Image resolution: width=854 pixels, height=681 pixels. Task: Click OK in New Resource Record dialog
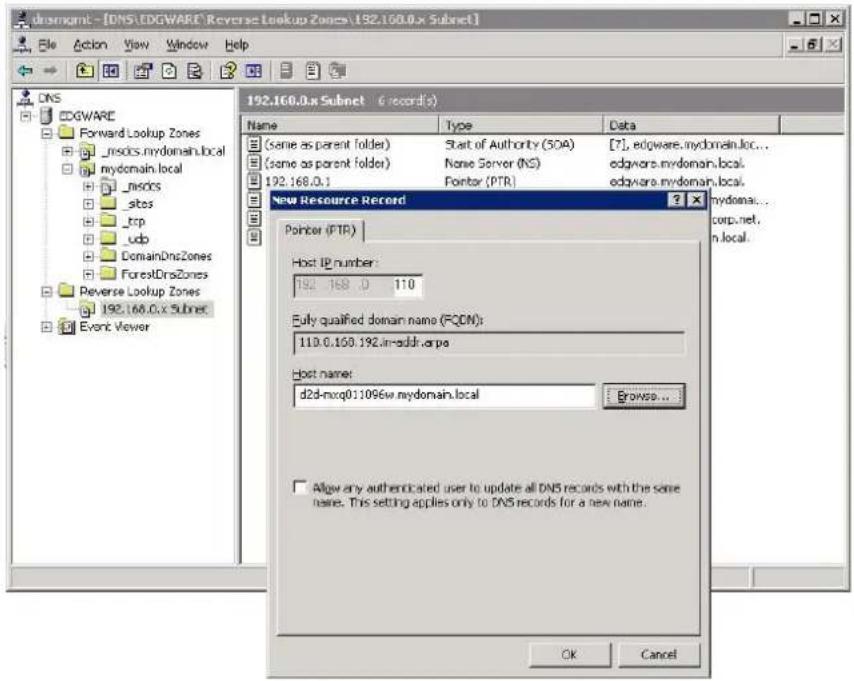(x=569, y=654)
